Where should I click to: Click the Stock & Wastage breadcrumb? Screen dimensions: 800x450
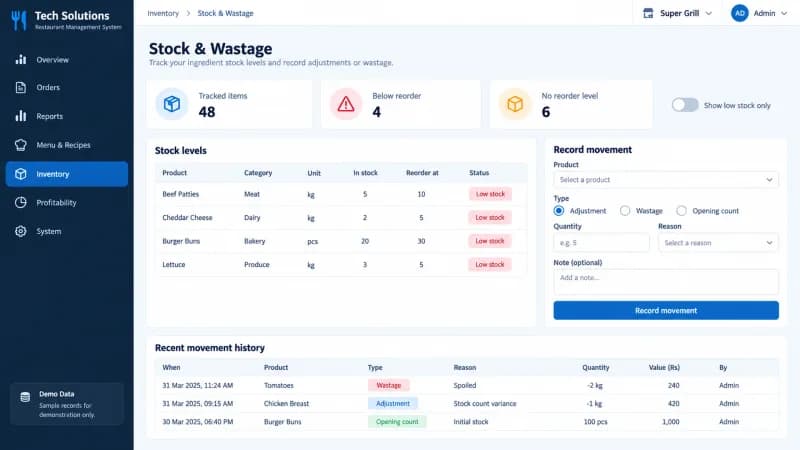(x=225, y=13)
